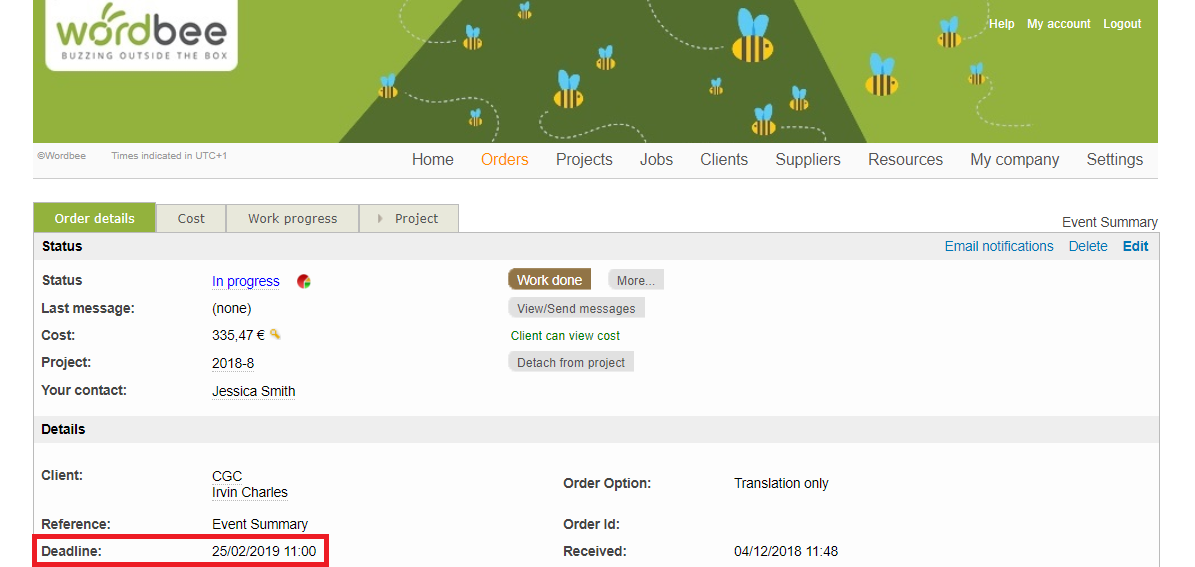Switch to the Cost tab
1195x567 pixels.
coord(191,218)
